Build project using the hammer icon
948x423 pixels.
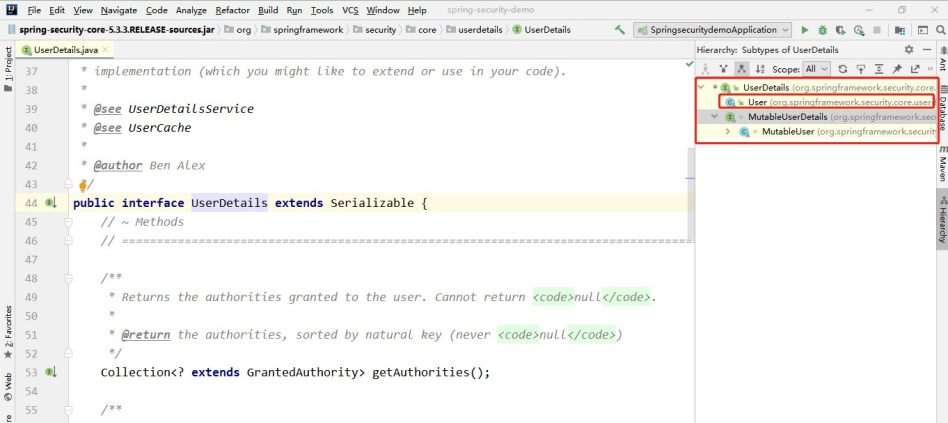621,30
